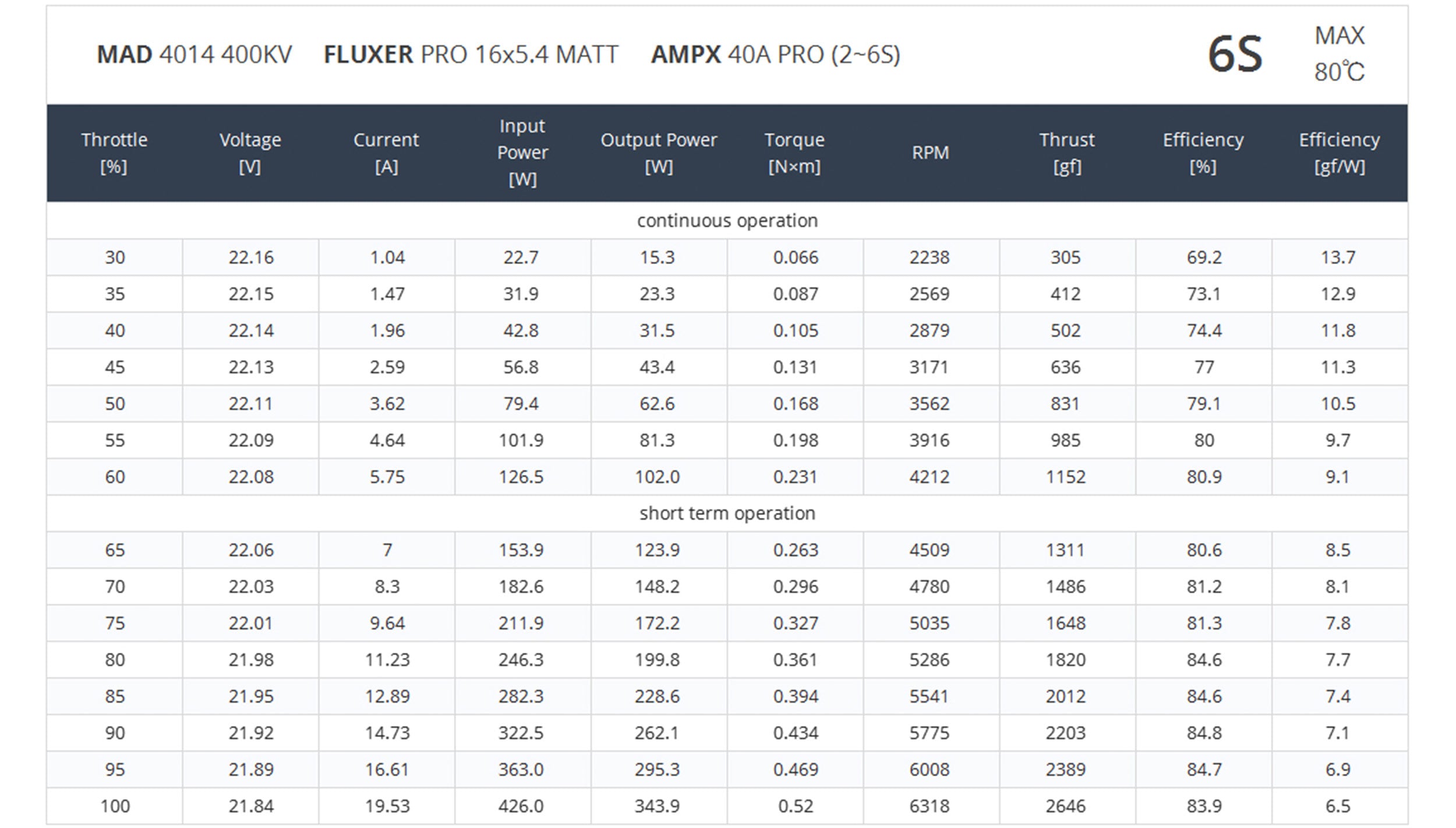Click the Voltage [V] column header

coord(250,153)
